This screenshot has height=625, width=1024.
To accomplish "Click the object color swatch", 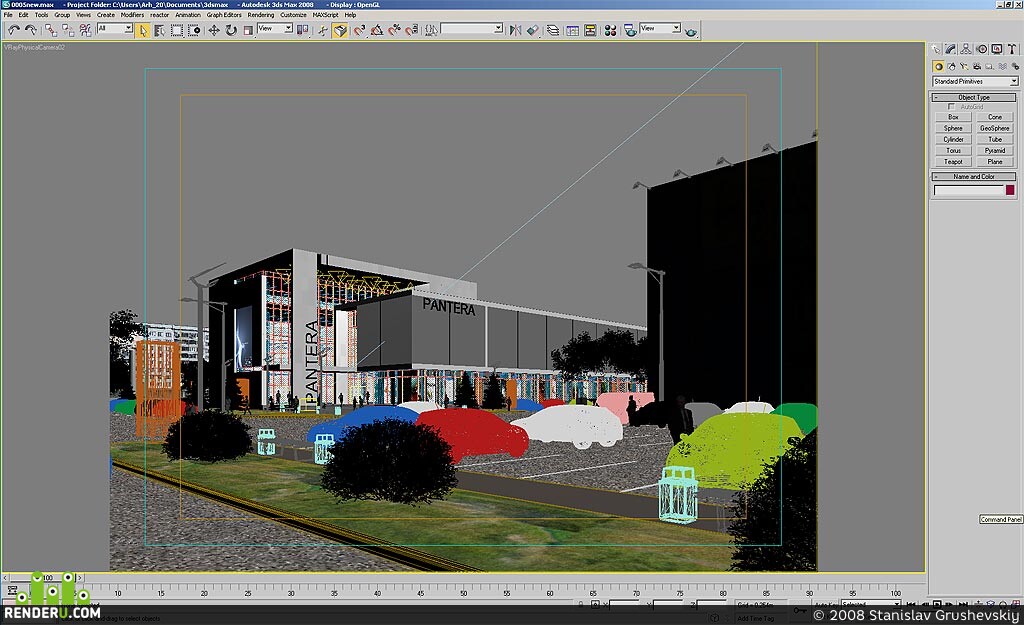I will coord(1010,190).
